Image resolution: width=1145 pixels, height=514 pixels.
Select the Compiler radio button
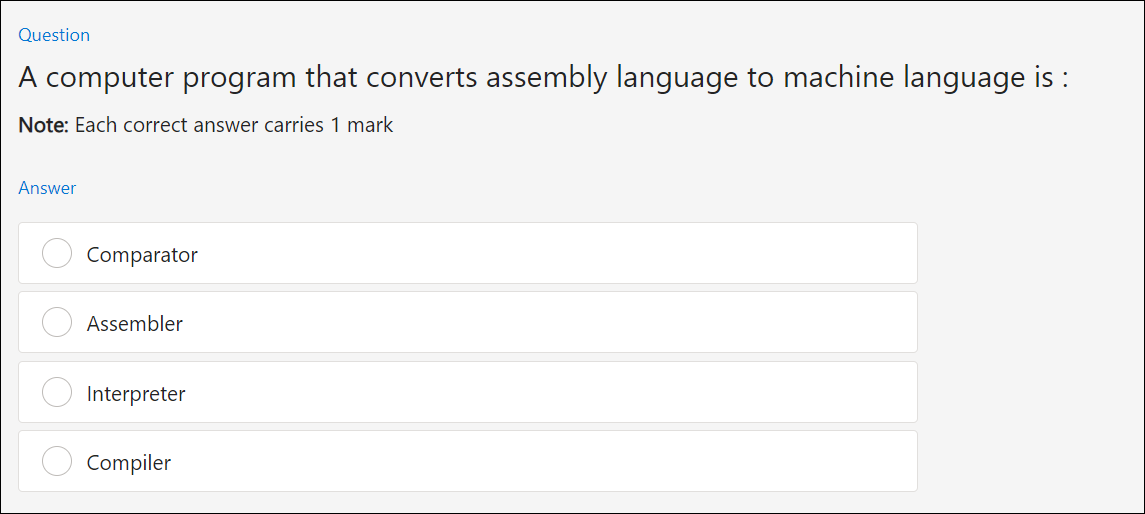click(x=57, y=461)
